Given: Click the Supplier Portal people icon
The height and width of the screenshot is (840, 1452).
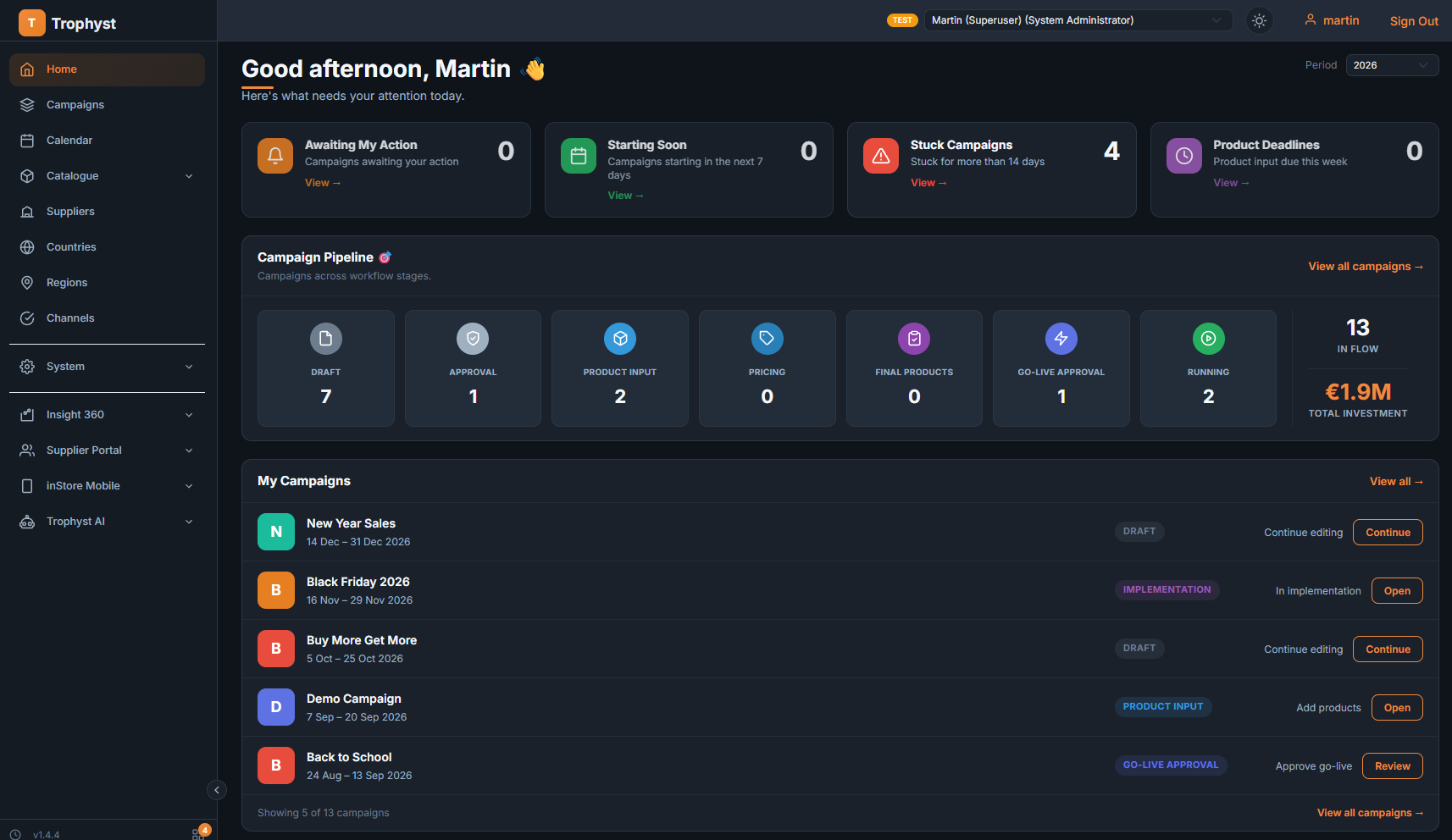Looking at the screenshot, I should pos(27,450).
